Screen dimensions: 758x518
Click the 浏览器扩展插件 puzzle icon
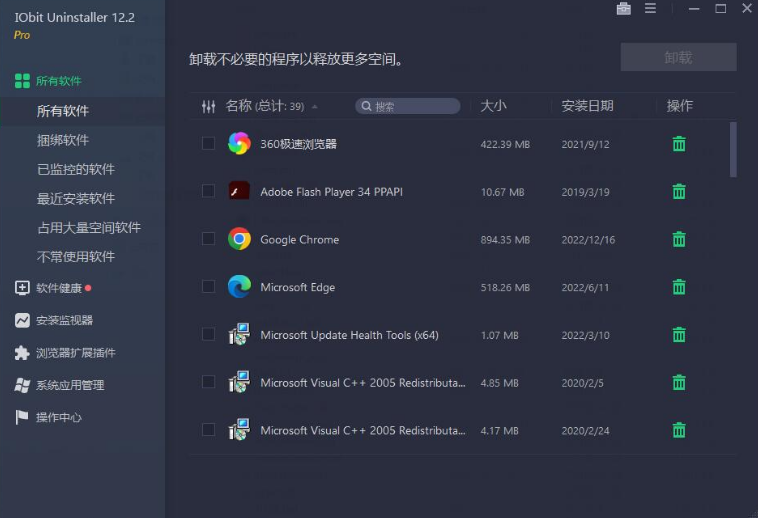(x=22, y=353)
